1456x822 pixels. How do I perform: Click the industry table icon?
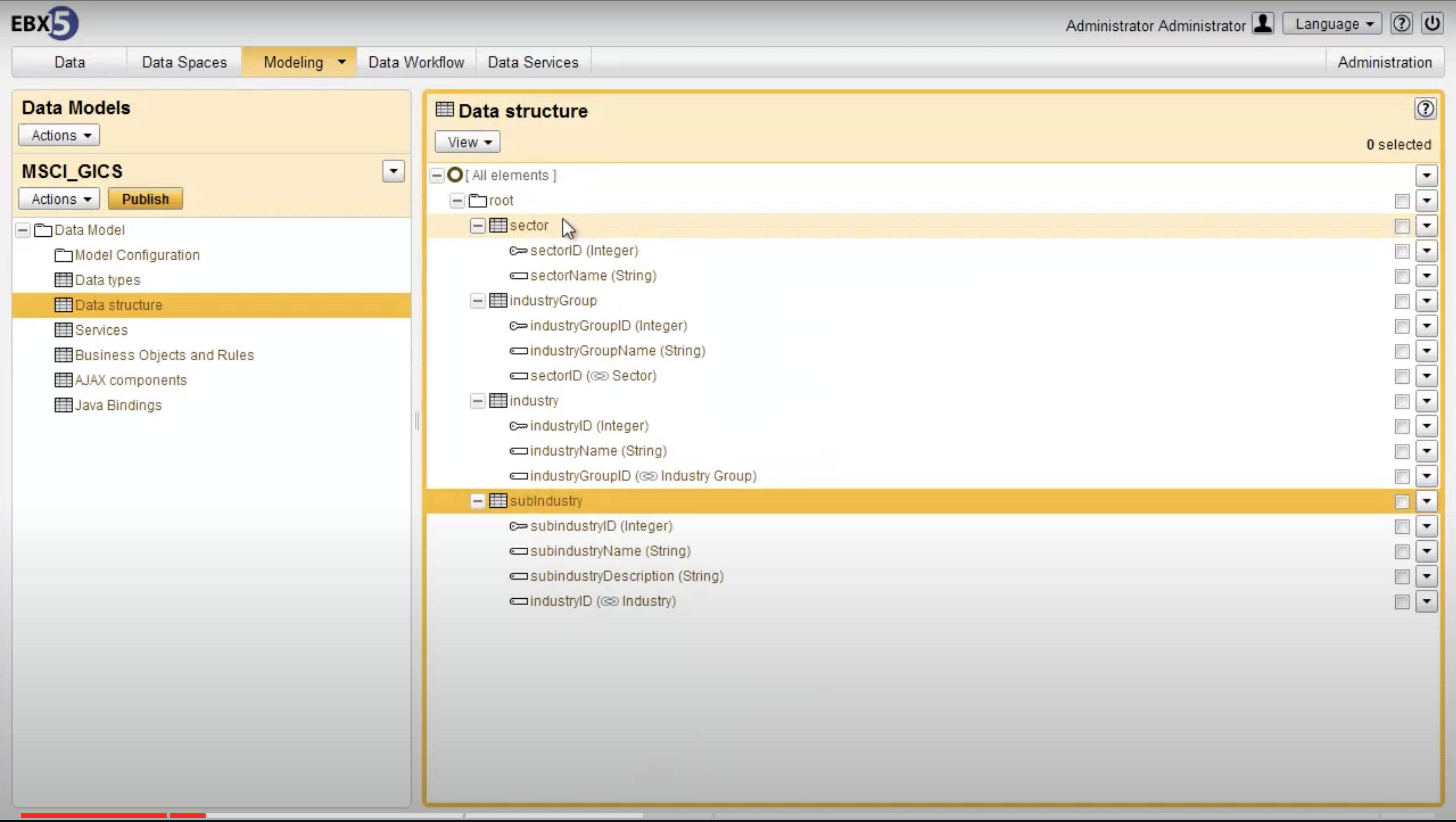pos(498,400)
